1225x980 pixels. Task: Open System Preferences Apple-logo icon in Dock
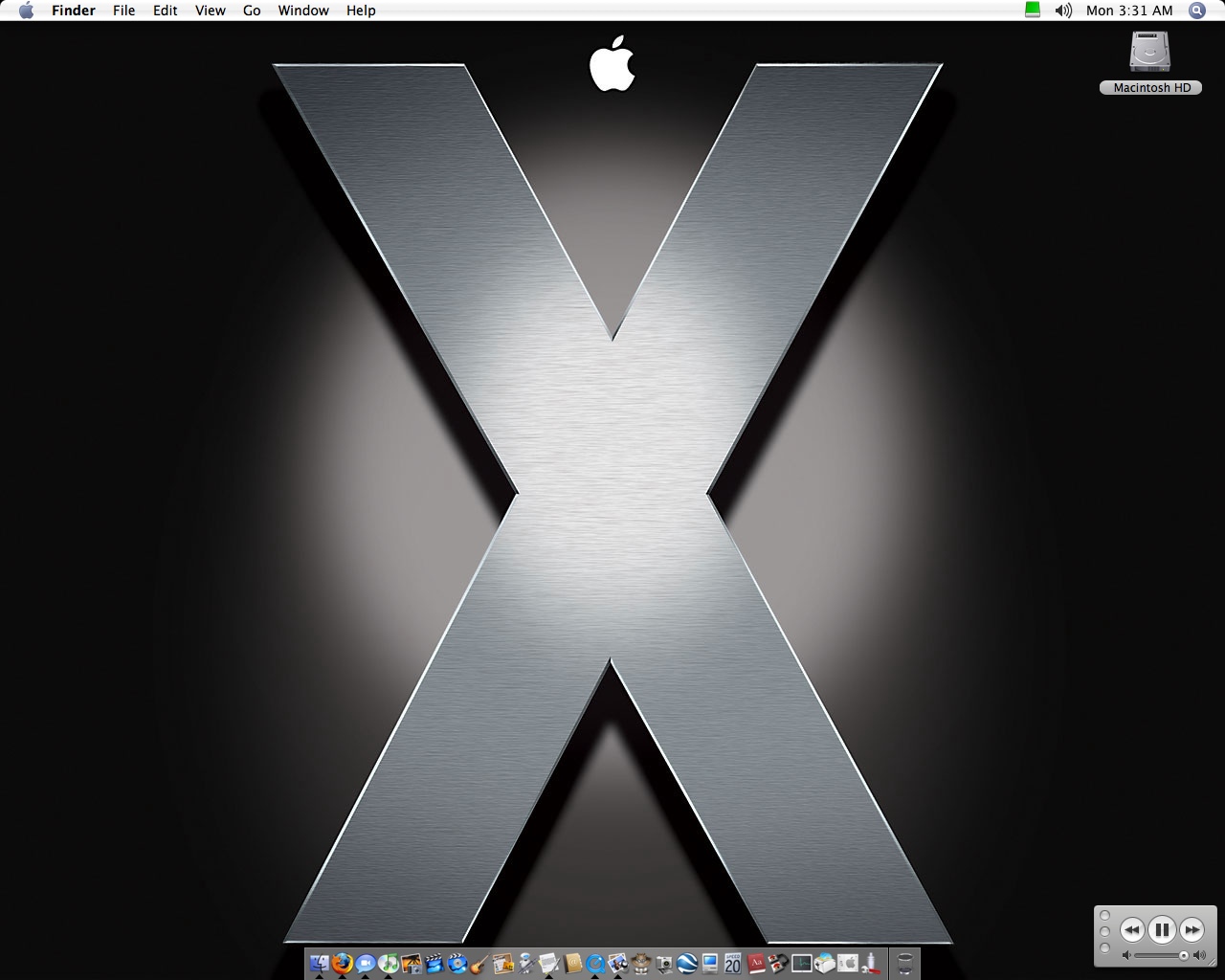[847, 963]
